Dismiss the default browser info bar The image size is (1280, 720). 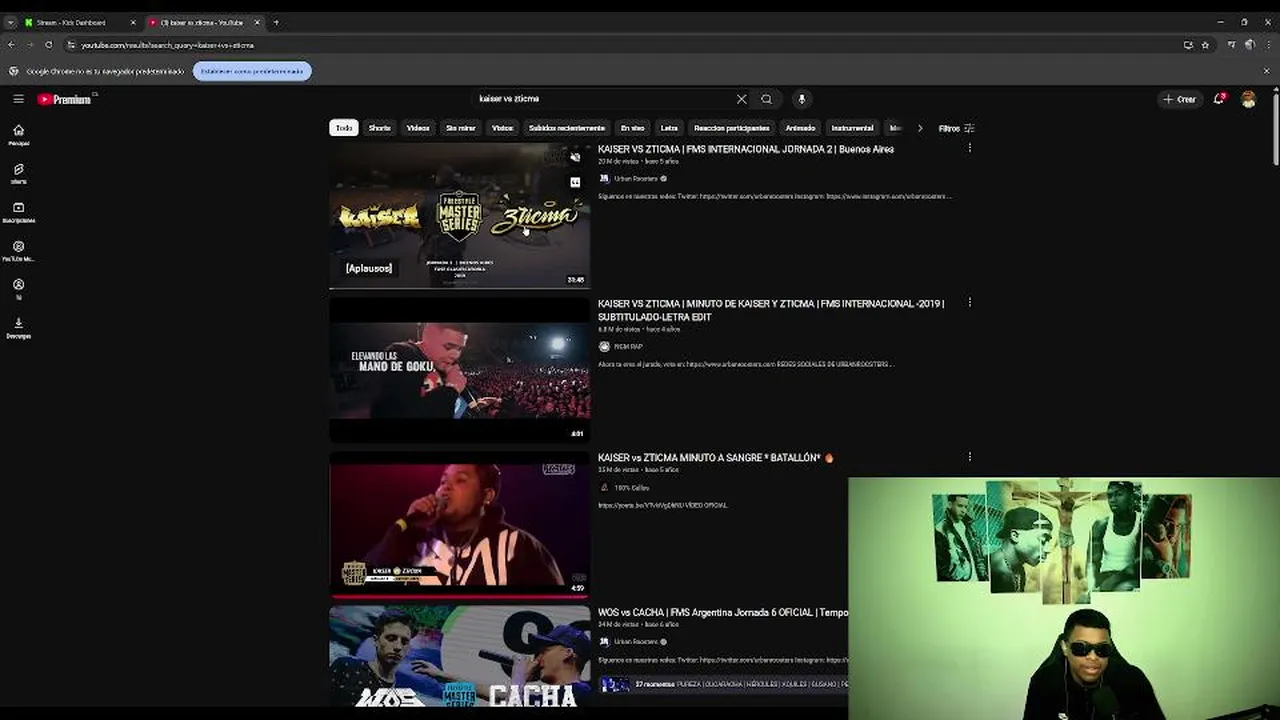point(1267,71)
